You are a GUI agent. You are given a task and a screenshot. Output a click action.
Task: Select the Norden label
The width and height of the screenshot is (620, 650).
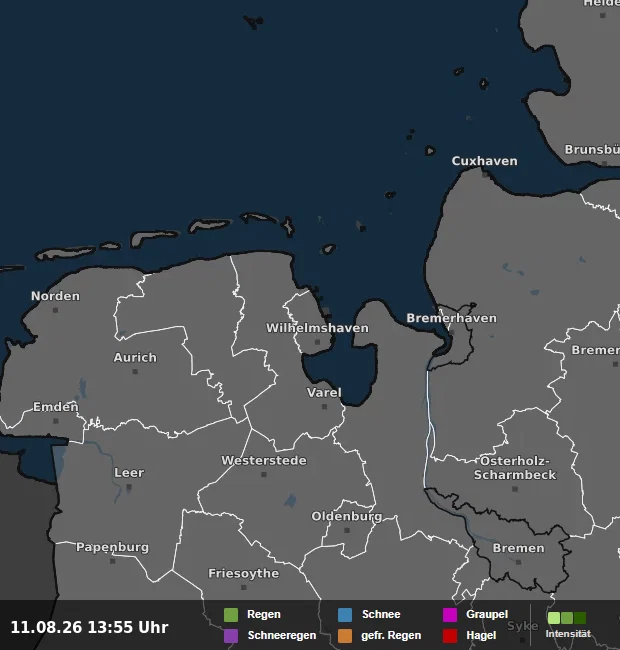tap(56, 296)
